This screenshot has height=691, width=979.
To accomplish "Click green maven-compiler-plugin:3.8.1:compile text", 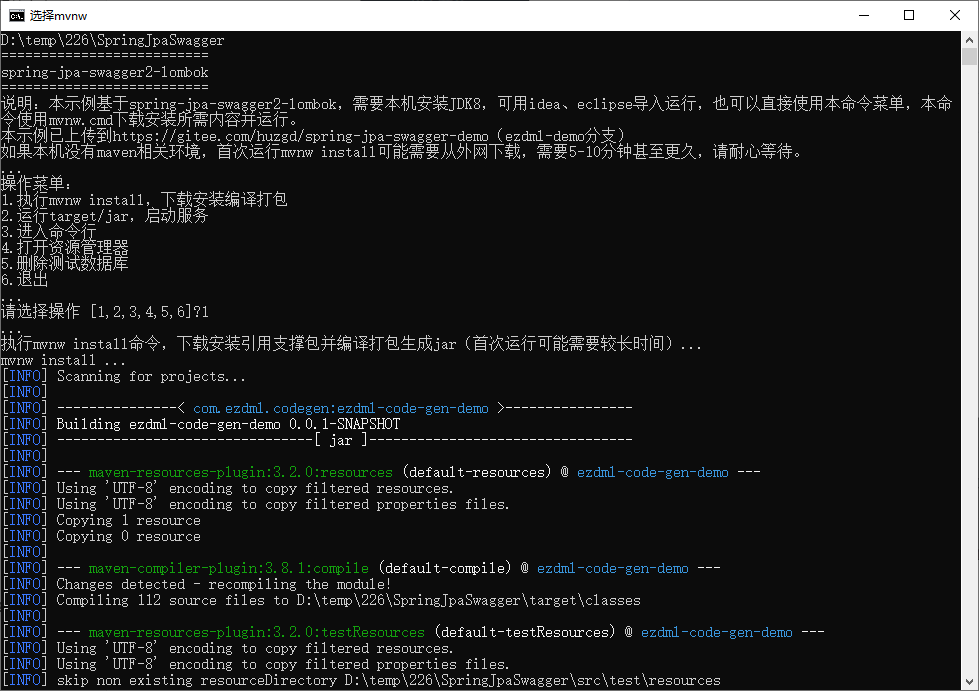I will [x=228, y=568].
